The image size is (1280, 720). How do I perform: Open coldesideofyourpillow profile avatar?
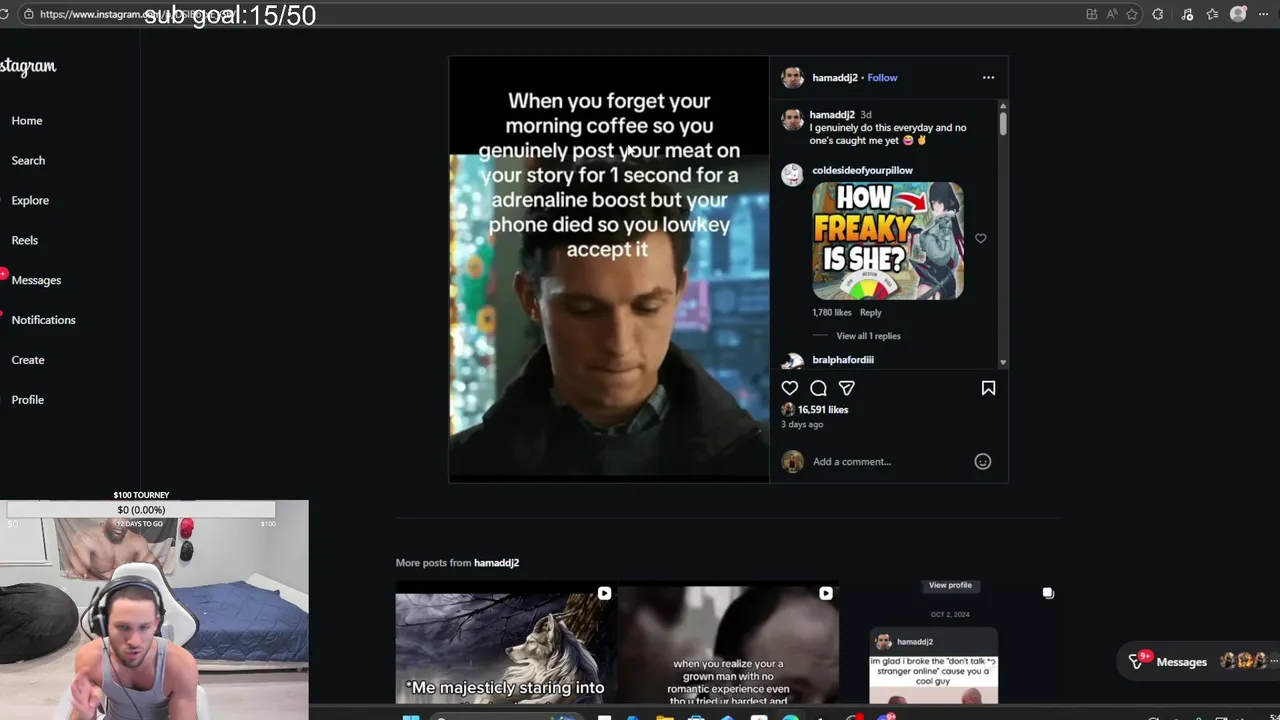pyautogui.click(x=792, y=175)
